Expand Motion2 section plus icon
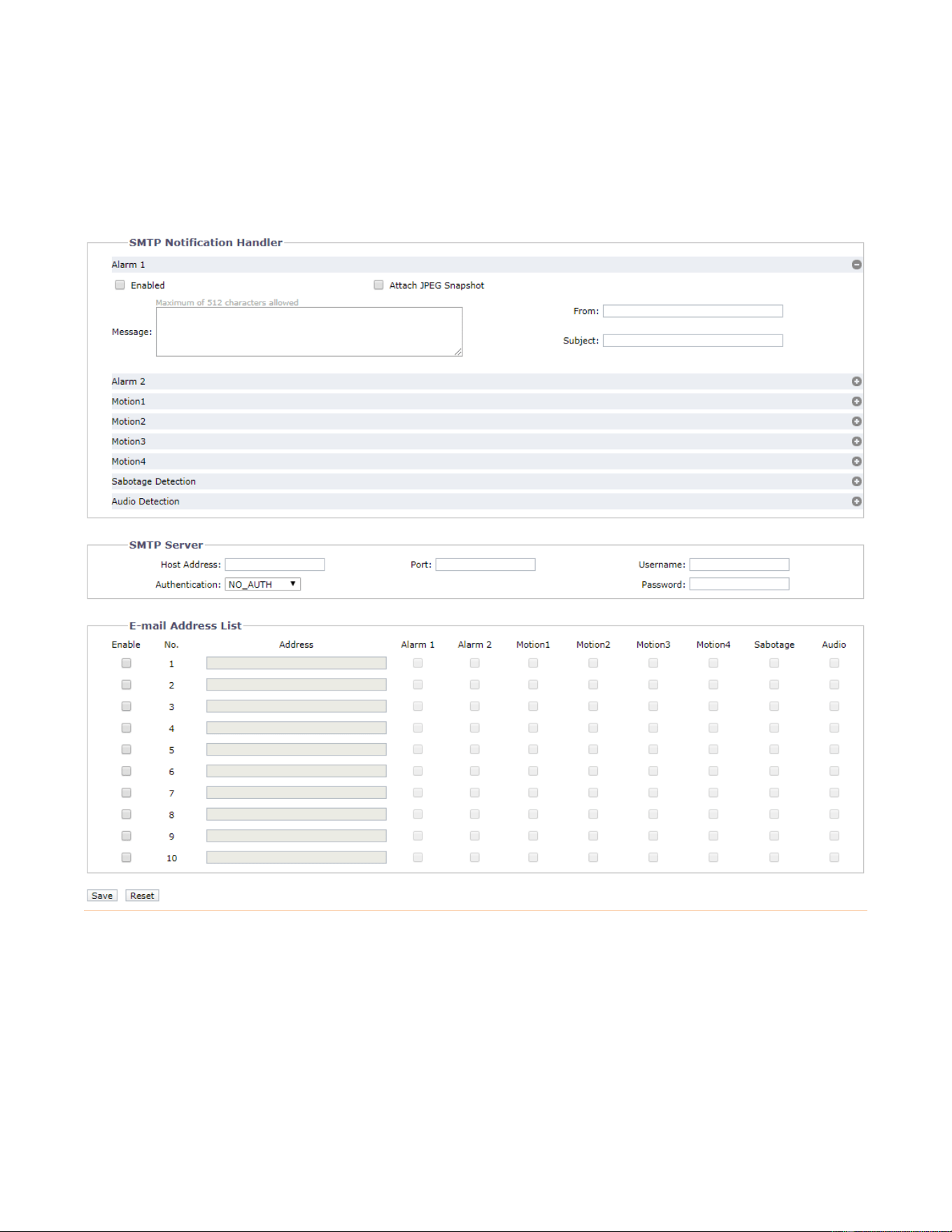952x1232 pixels. tap(856, 421)
